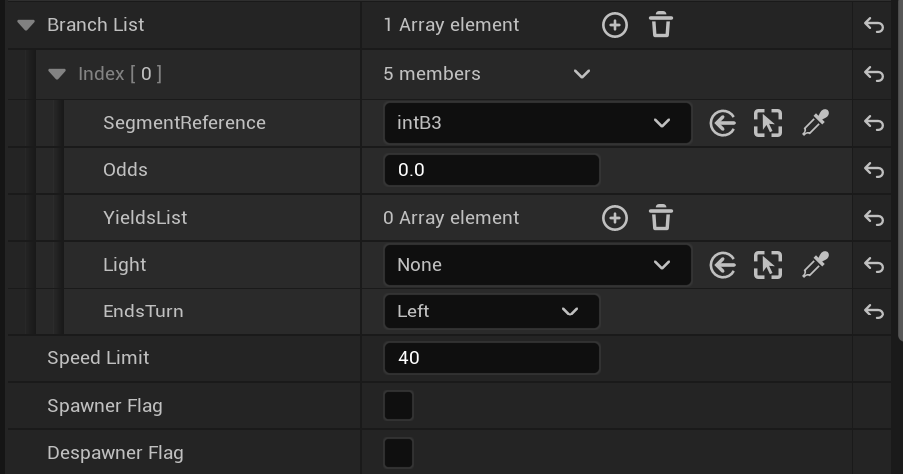Empty the Branch List array with trash icon

660,25
